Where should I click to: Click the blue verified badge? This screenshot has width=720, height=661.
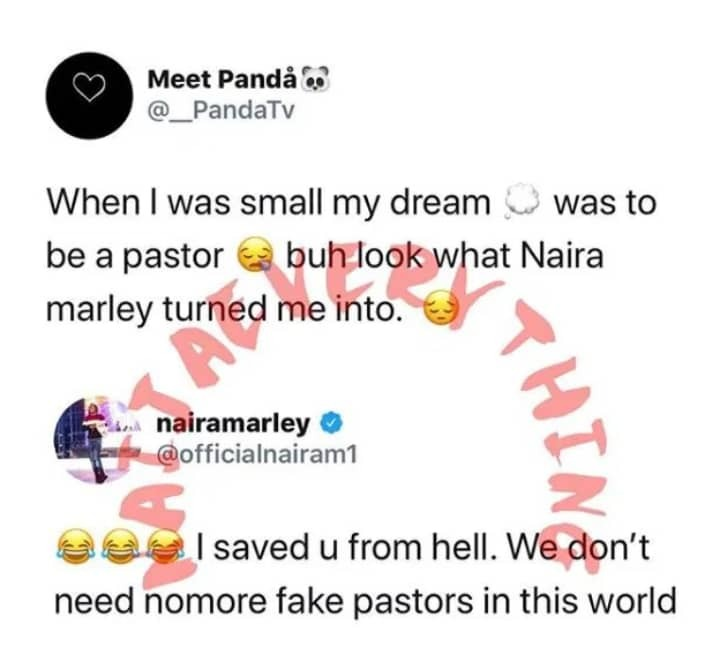332,423
